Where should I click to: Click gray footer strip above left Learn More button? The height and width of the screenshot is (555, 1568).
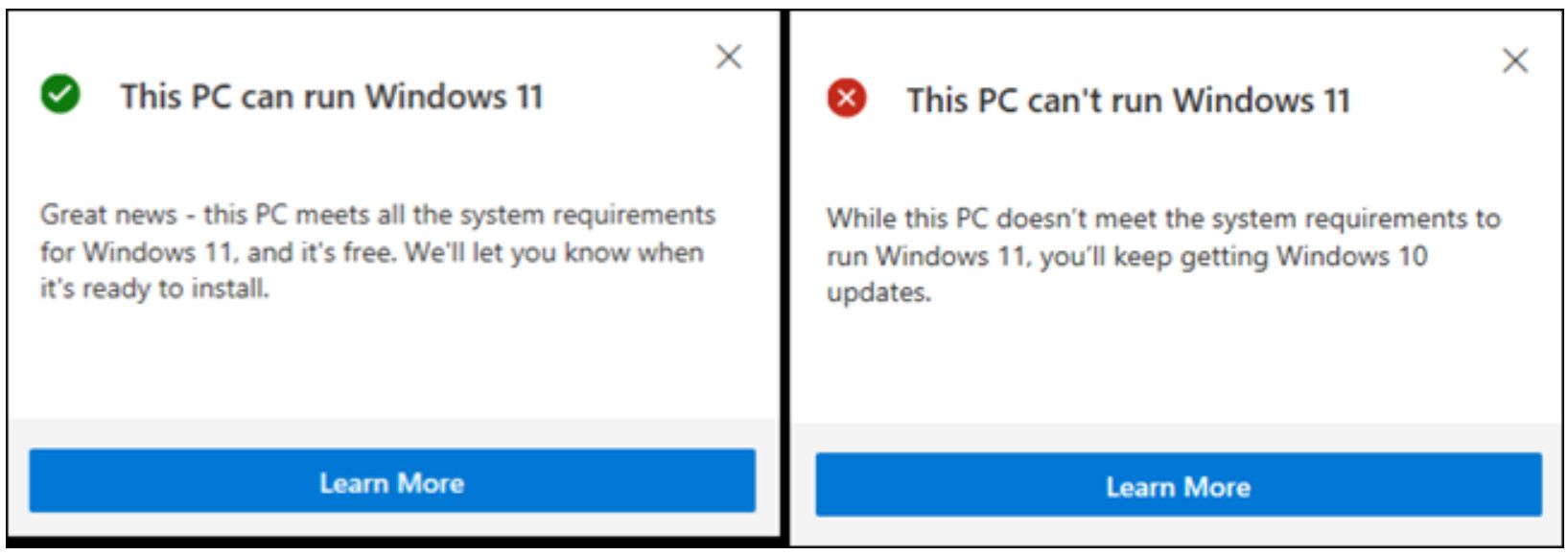coord(391,434)
